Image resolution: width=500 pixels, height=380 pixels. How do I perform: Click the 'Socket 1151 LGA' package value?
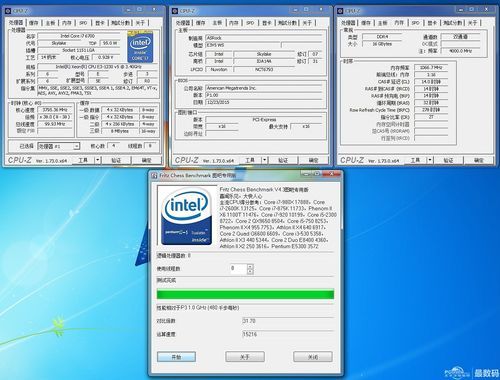78,50
